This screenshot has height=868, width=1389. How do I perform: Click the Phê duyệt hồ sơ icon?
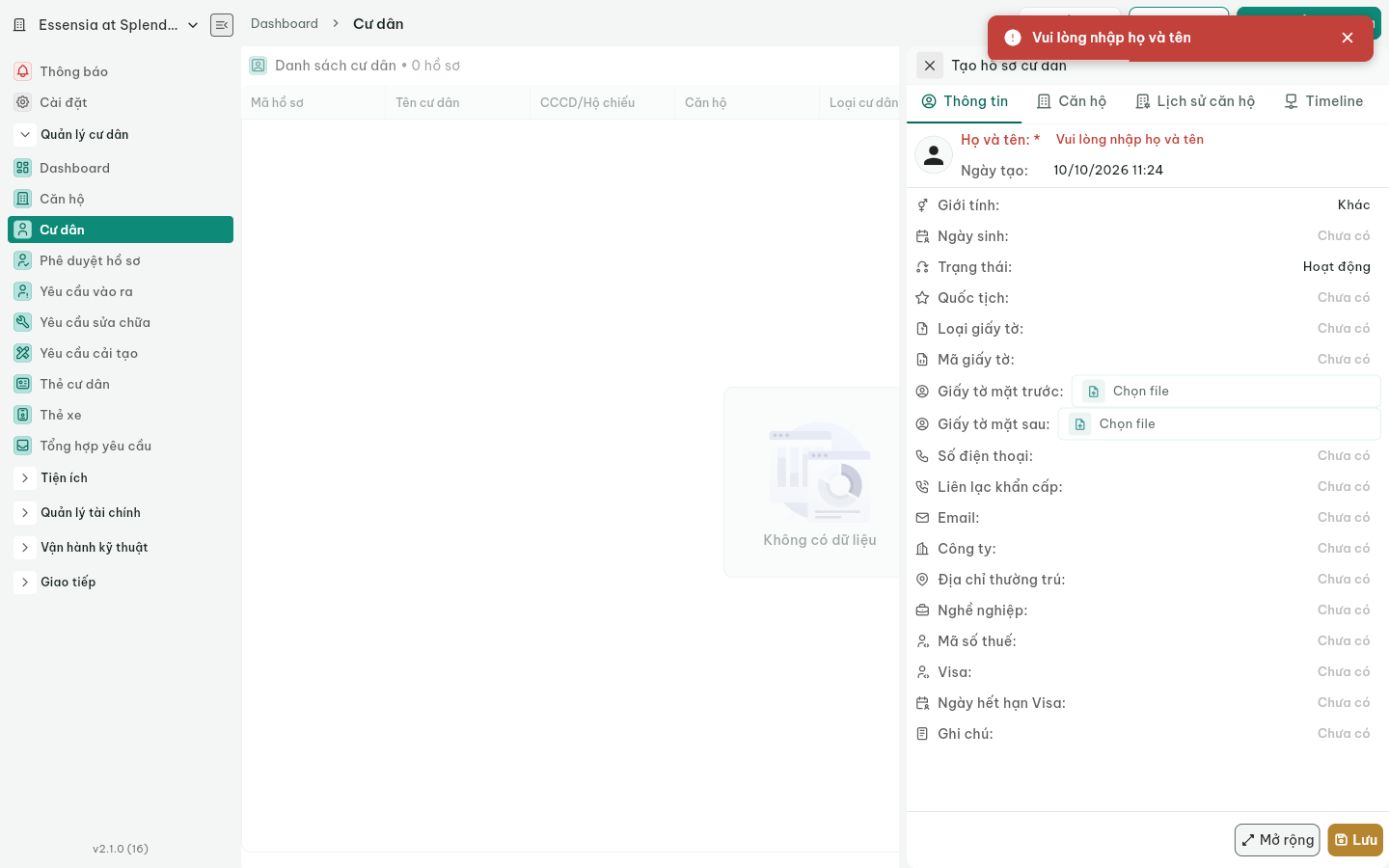pyautogui.click(x=23, y=260)
